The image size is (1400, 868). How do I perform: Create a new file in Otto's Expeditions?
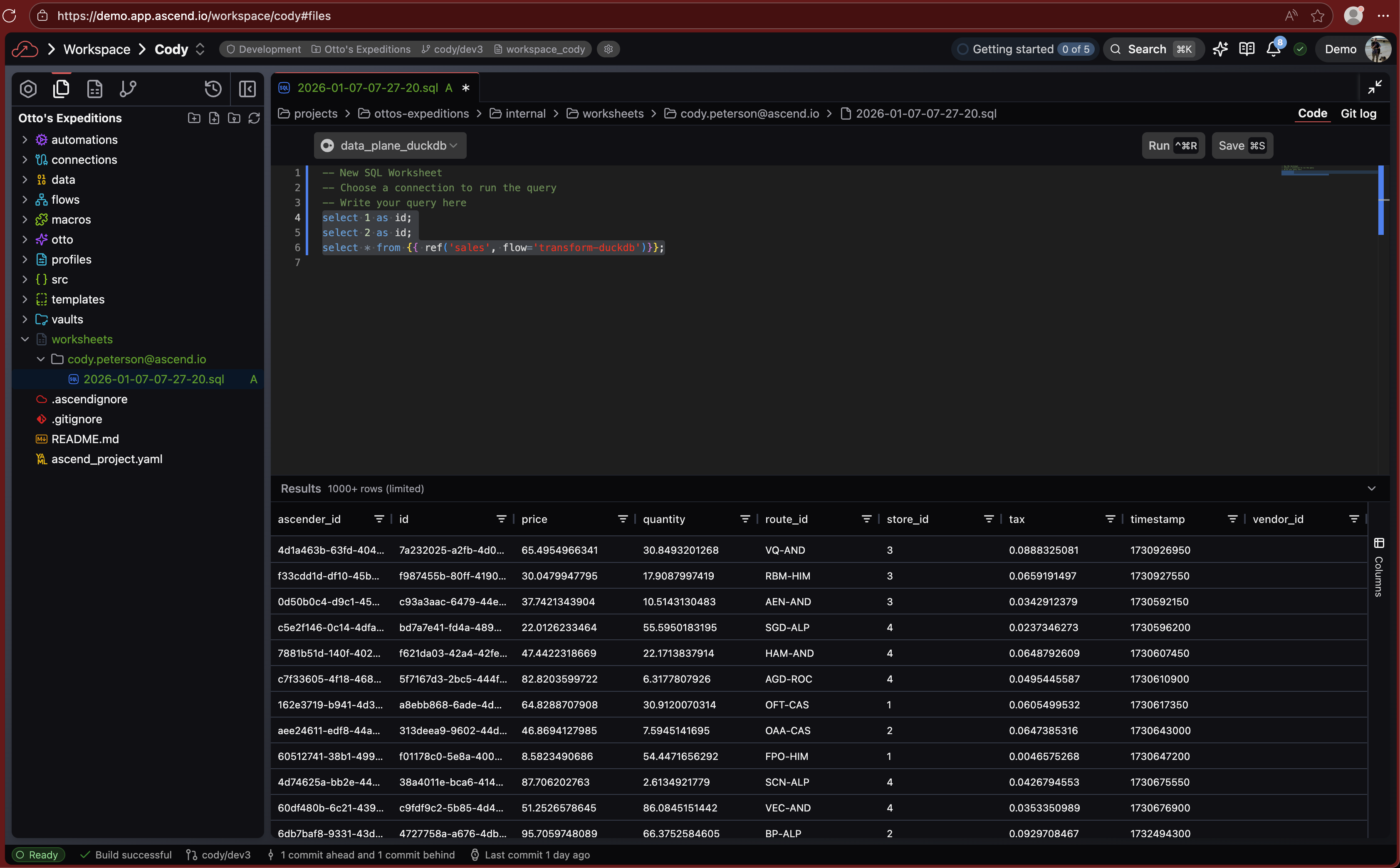[214, 118]
